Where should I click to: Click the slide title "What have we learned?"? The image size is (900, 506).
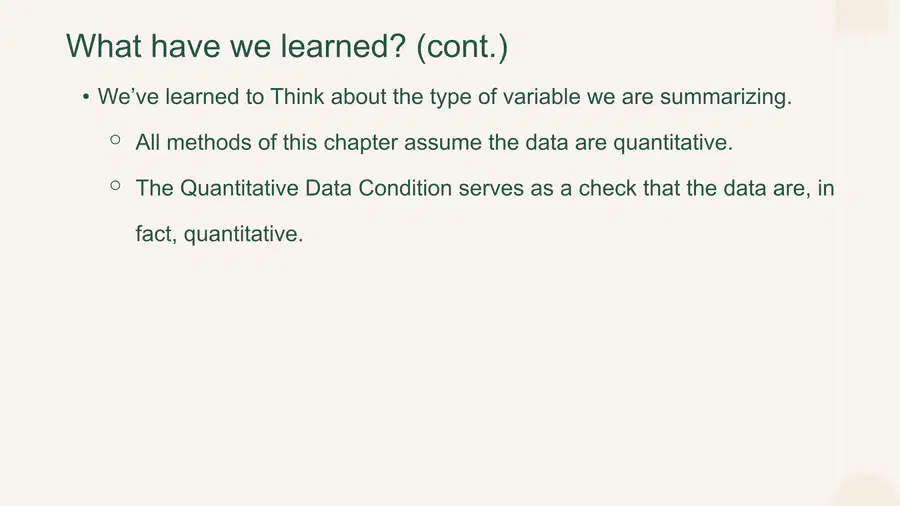pyautogui.click(x=236, y=46)
